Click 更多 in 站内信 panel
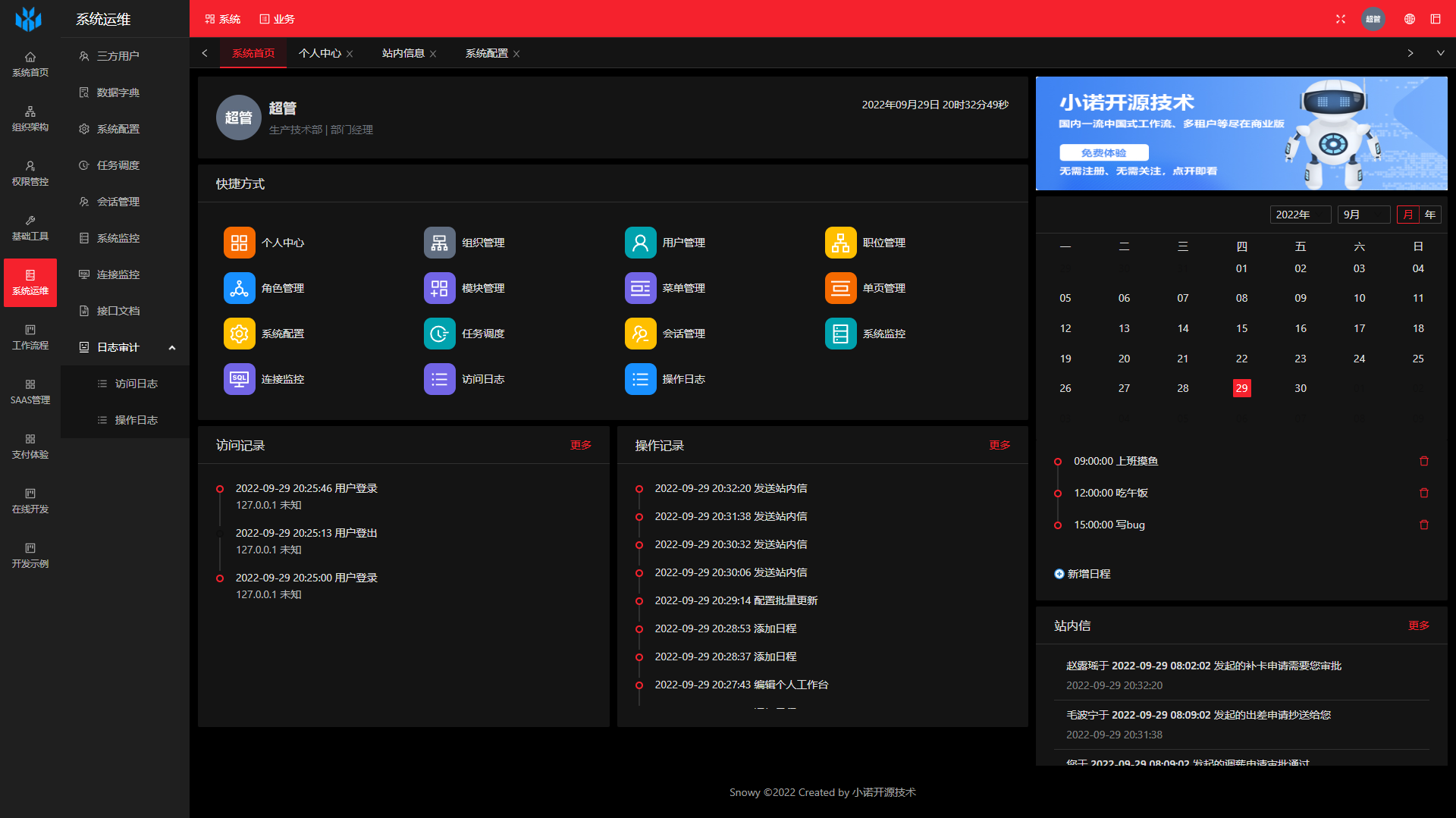 [x=1419, y=625]
